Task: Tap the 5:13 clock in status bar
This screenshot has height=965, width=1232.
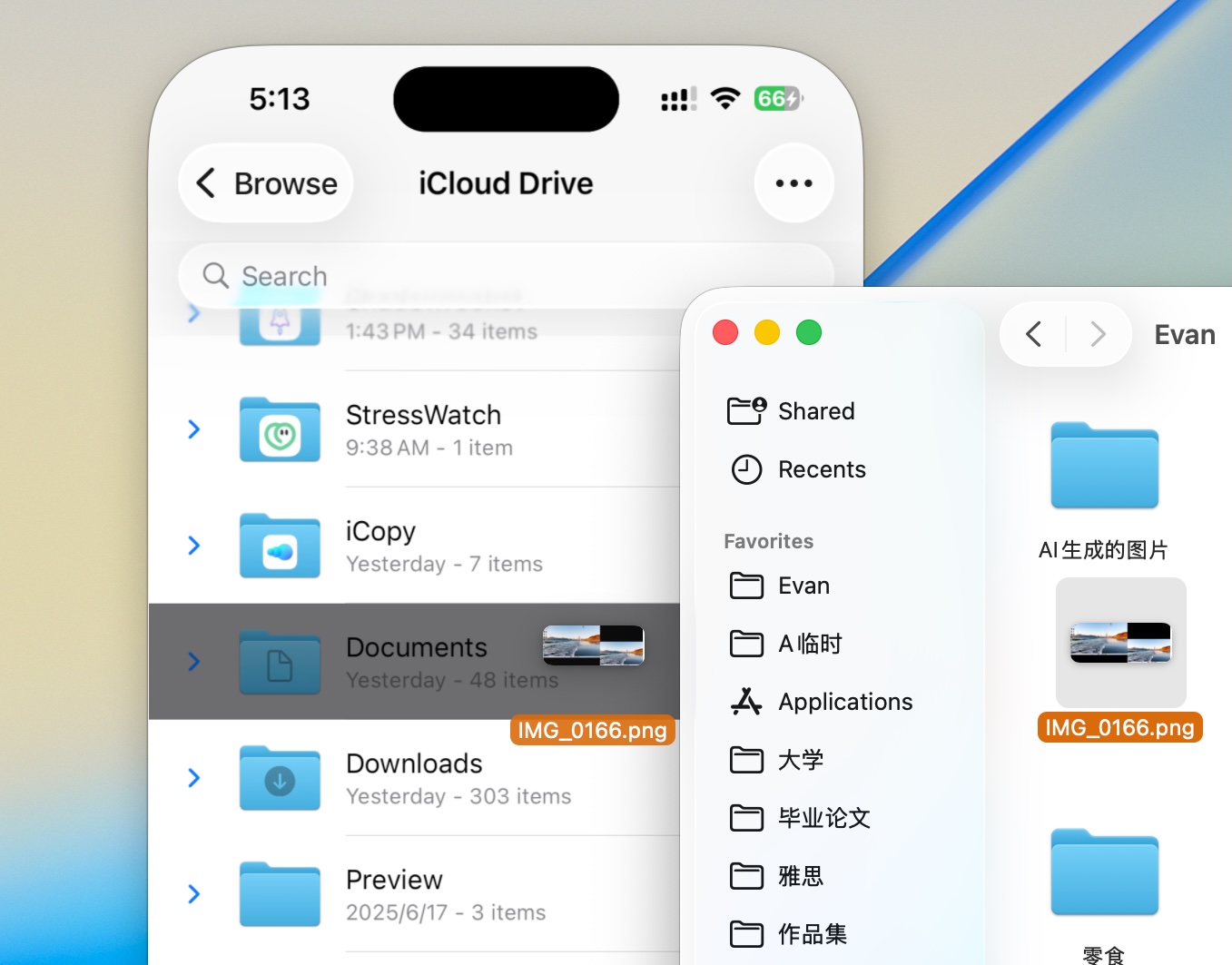Action: (280, 98)
